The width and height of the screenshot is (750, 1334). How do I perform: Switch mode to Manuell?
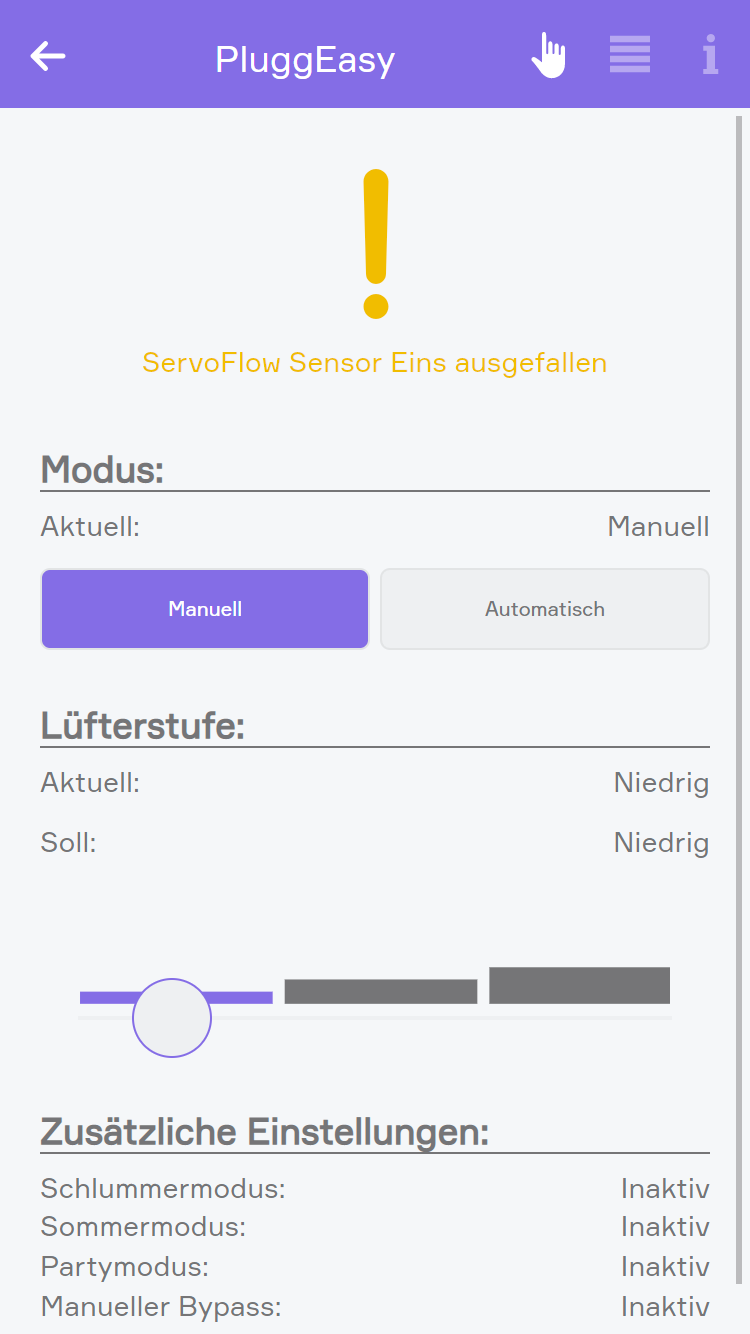(205, 609)
